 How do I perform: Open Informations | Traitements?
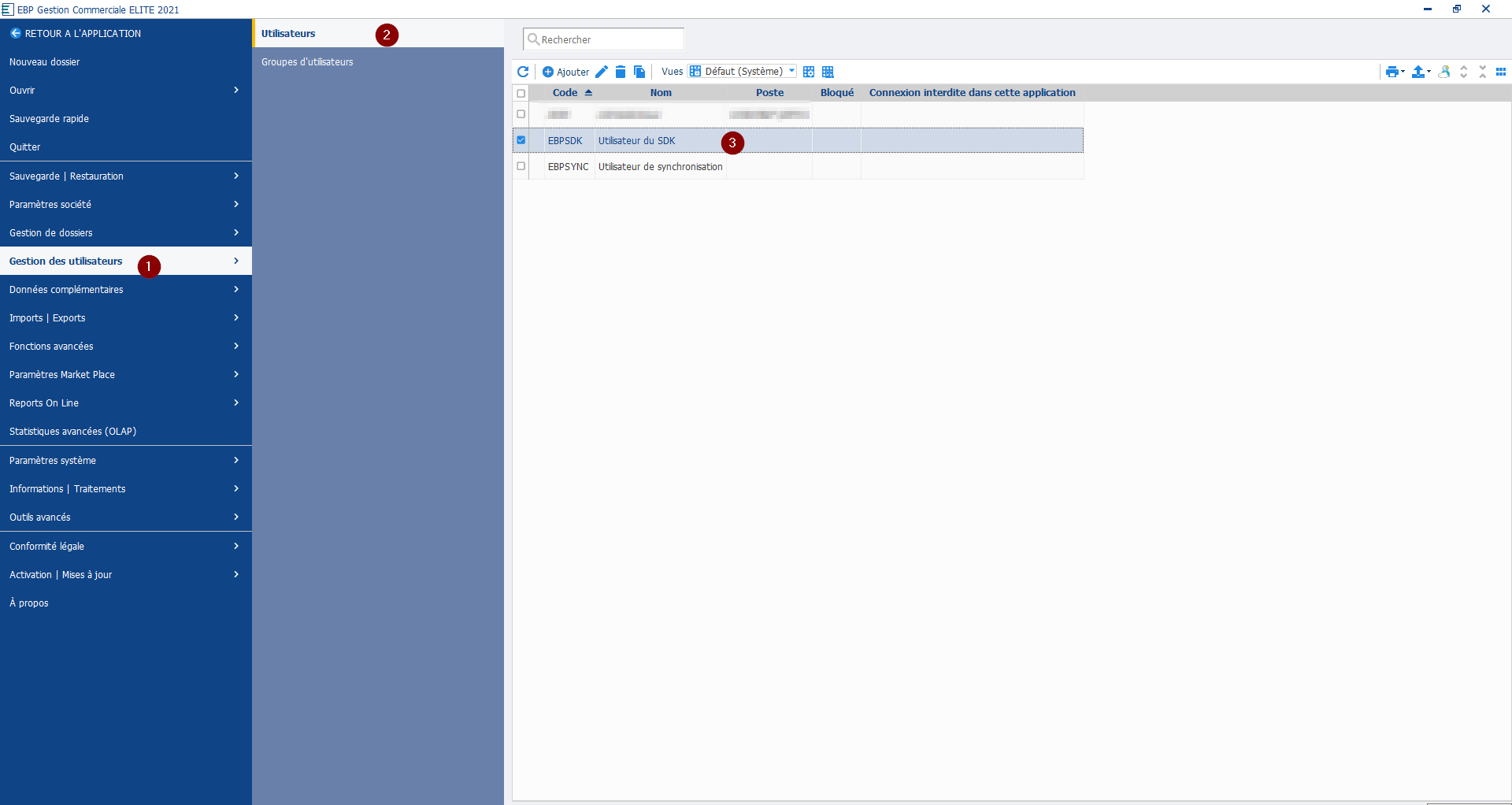(x=126, y=488)
